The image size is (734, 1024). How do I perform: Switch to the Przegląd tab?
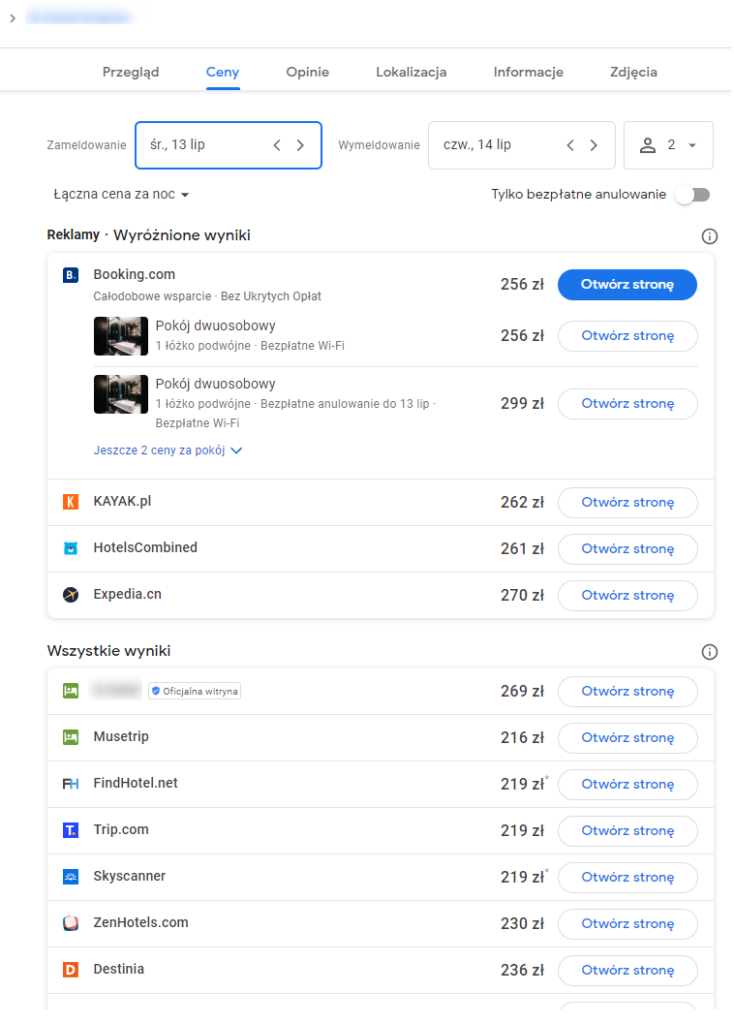tap(131, 72)
